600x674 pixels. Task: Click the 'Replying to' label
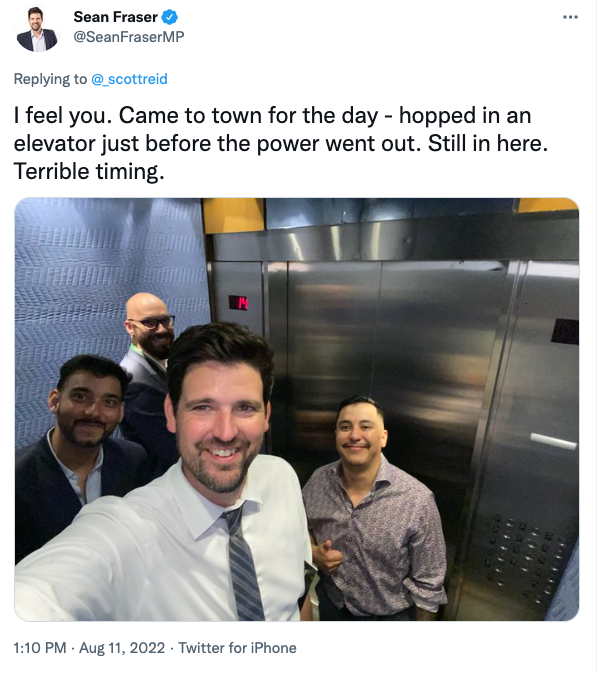50,79
